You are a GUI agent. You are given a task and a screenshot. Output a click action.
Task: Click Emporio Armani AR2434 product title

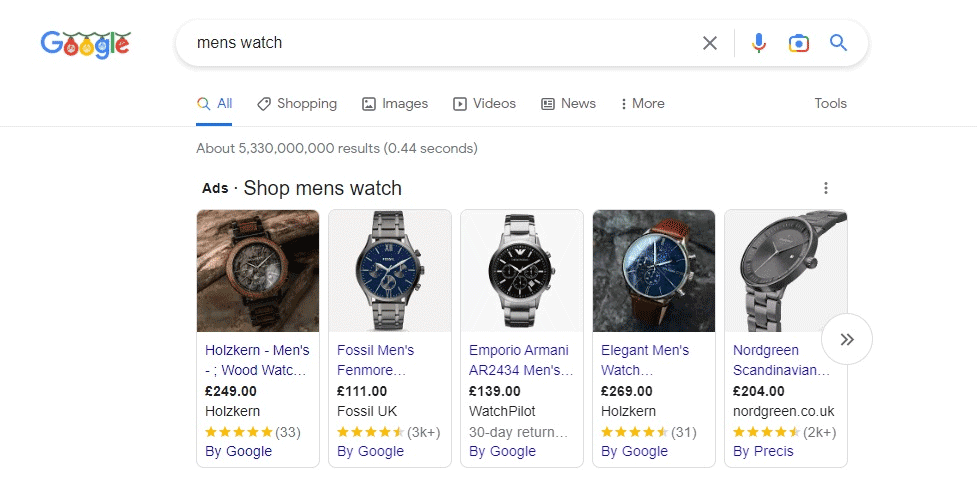pyautogui.click(x=519, y=360)
